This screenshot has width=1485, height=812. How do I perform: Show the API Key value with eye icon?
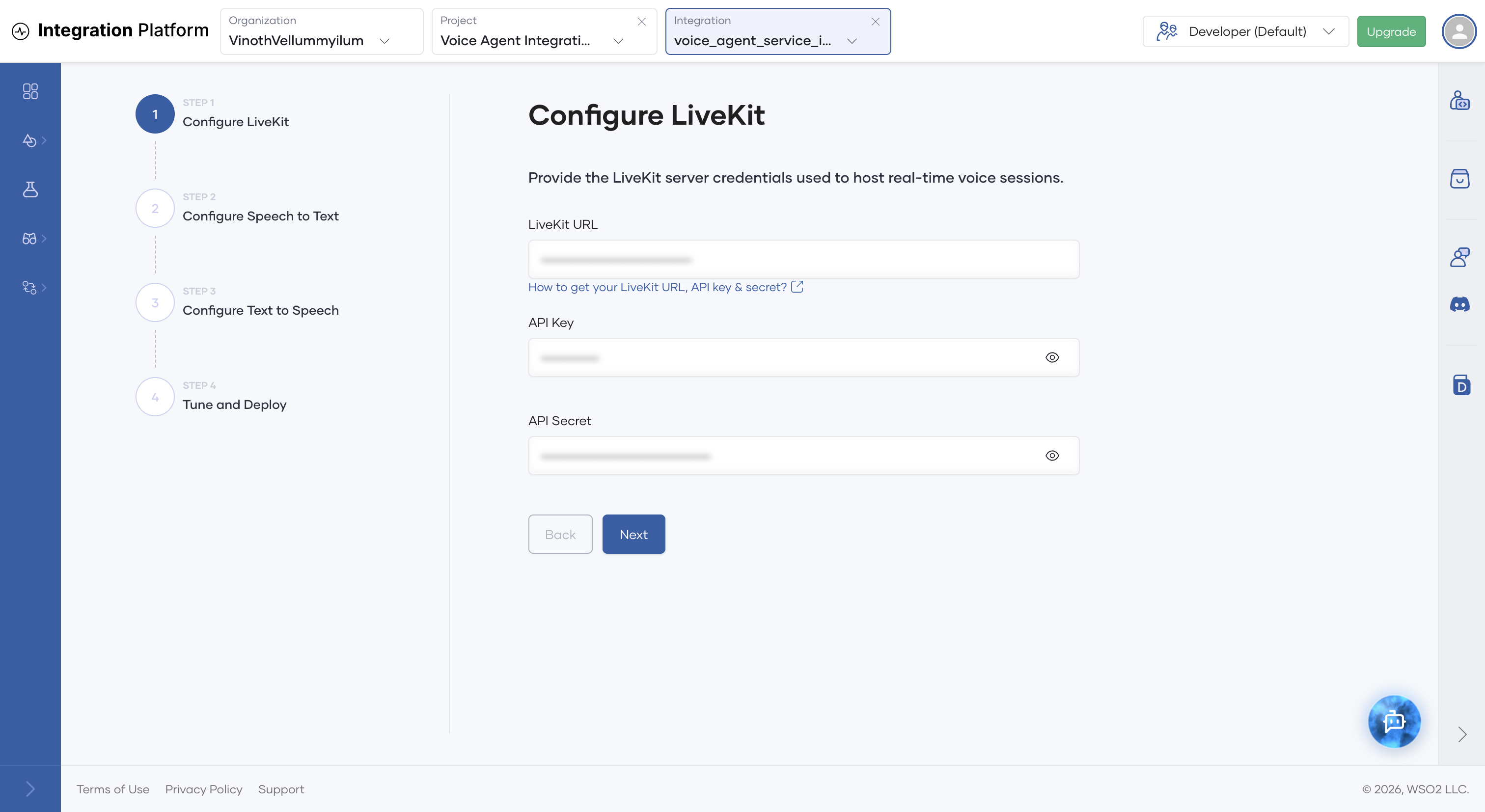[1051, 357]
